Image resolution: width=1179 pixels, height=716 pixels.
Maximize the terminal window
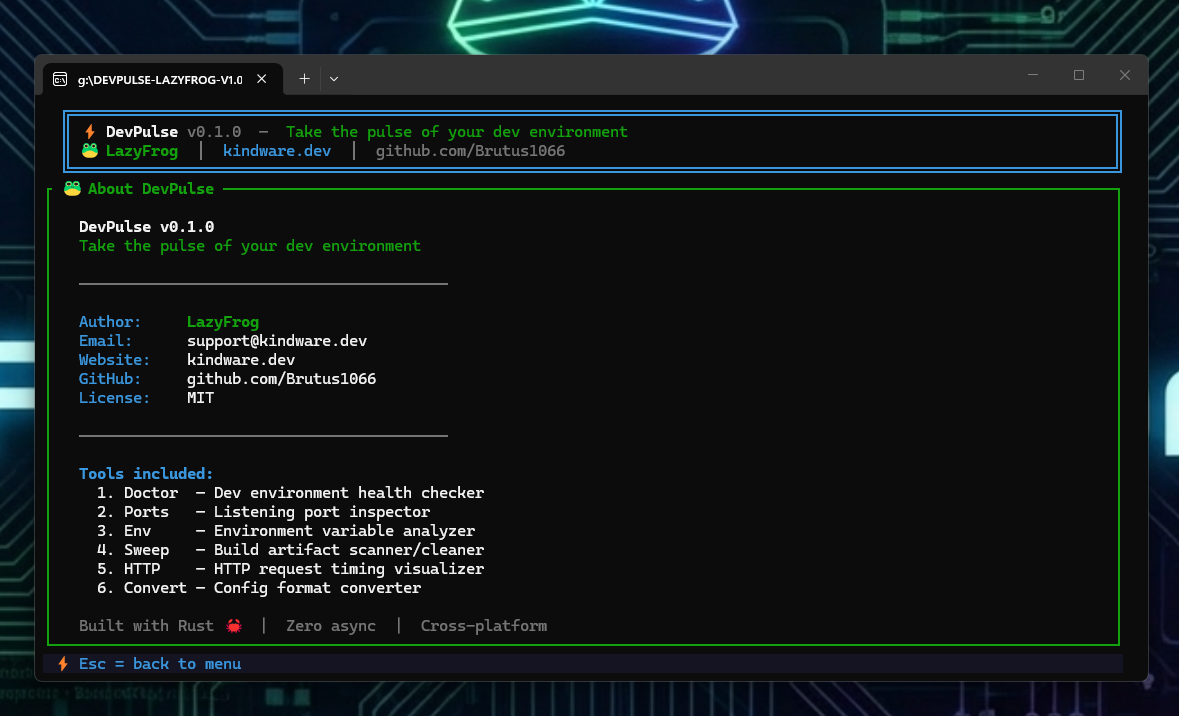(1079, 76)
